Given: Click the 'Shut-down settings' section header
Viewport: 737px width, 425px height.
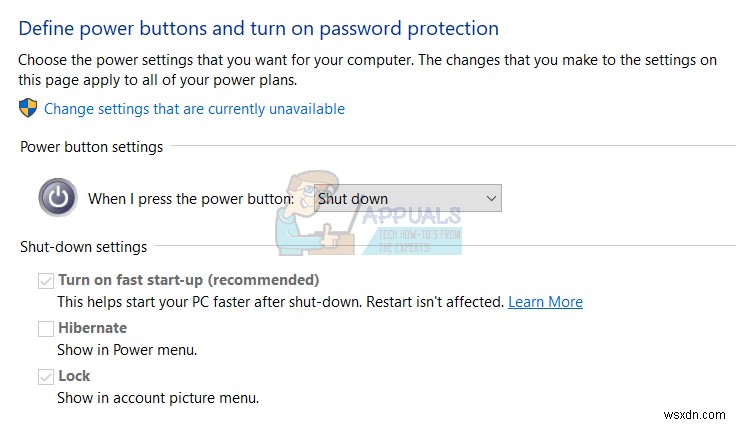Looking at the screenshot, I should [x=83, y=246].
